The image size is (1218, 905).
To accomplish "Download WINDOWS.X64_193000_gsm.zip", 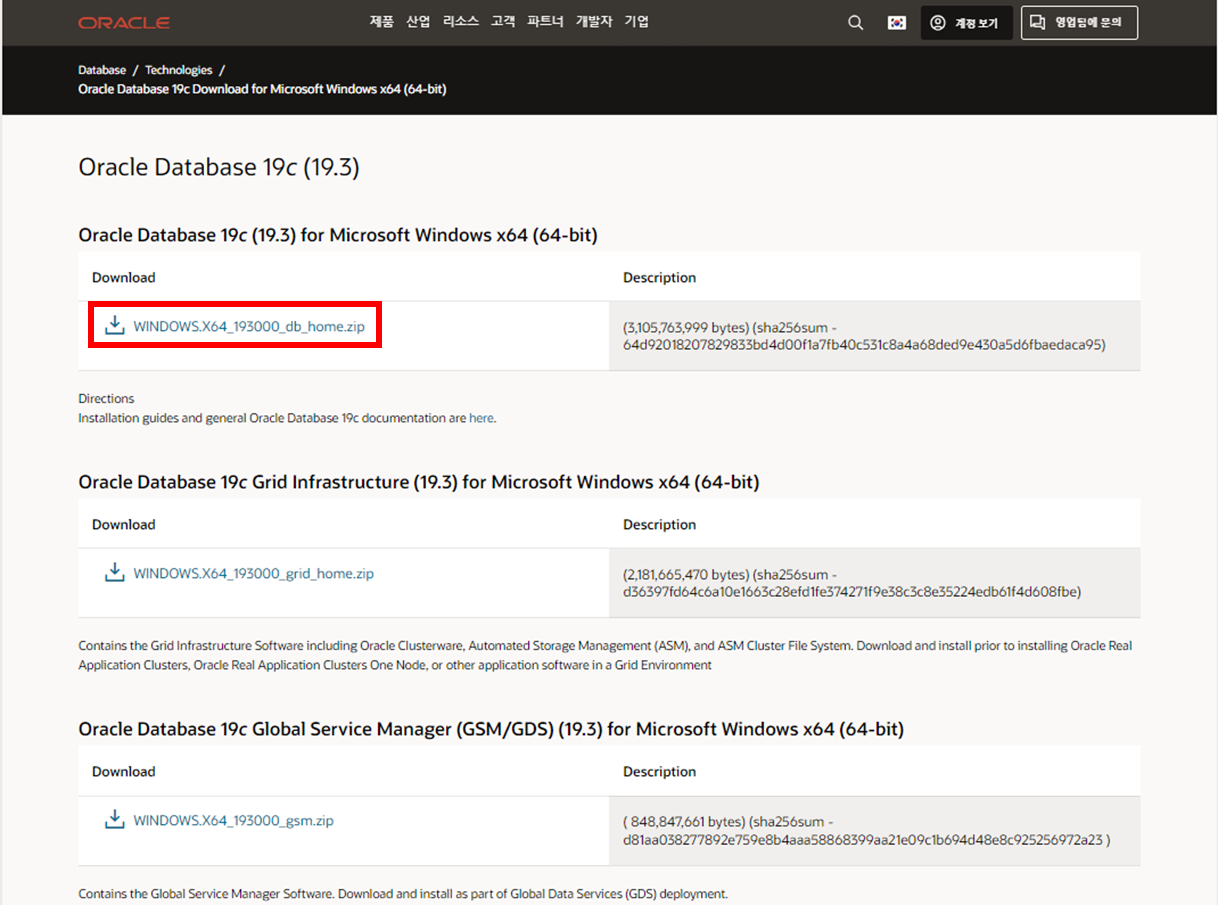I will pyautogui.click(x=234, y=821).
